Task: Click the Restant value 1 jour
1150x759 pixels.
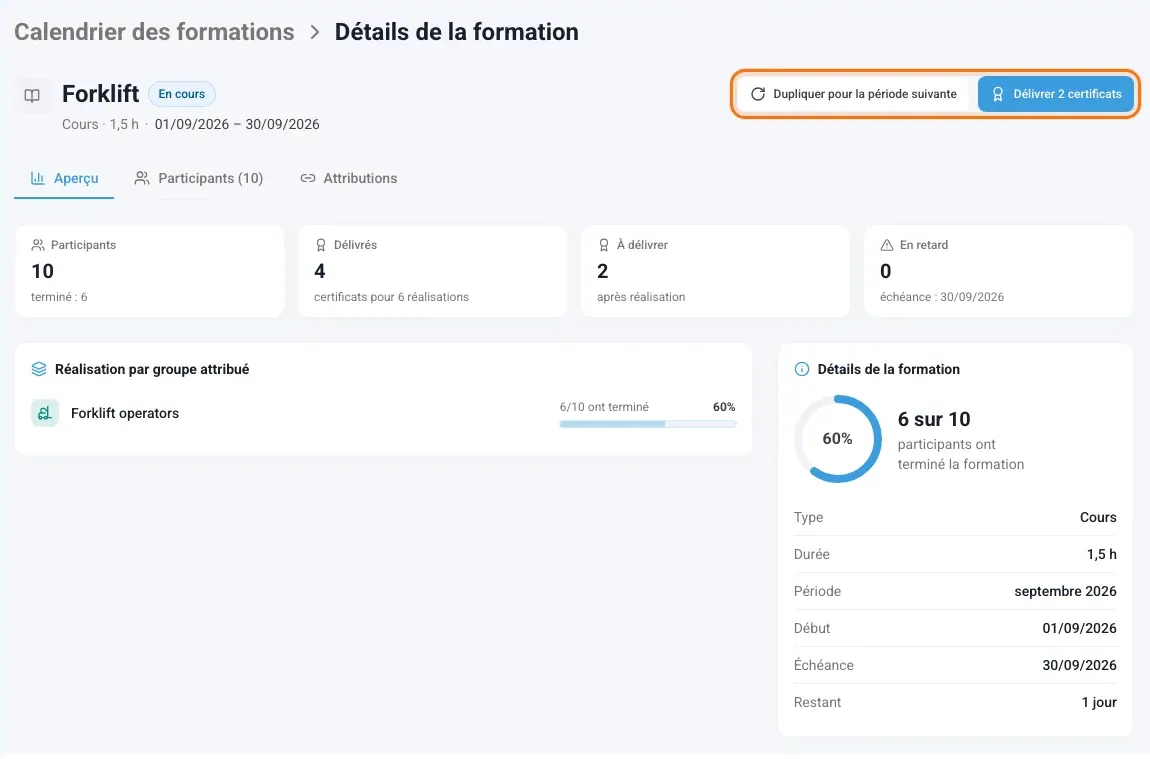Action: pyautogui.click(x=1099, y=703)
